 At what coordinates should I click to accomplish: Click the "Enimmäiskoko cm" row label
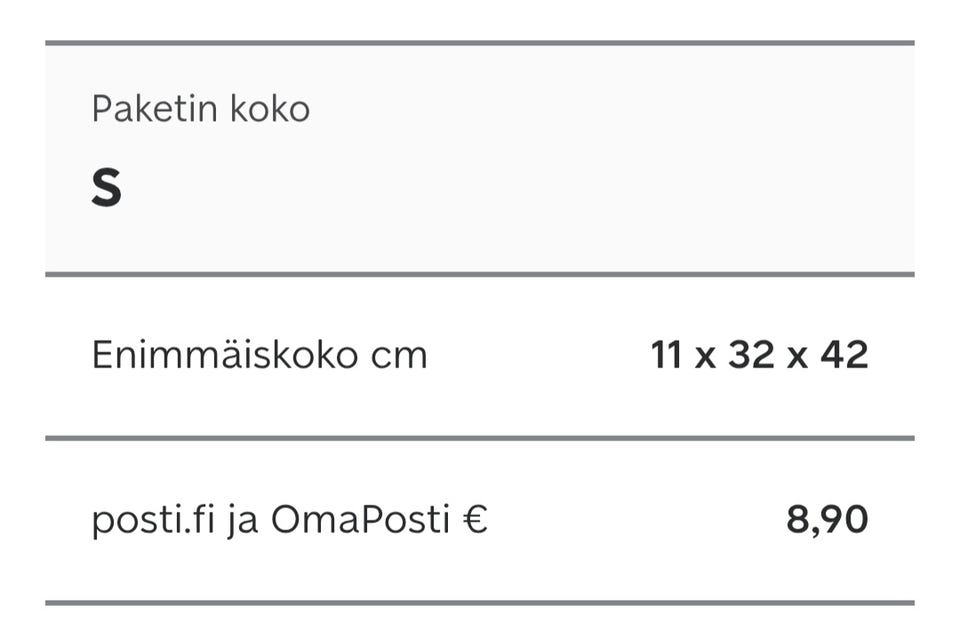coord(259,355)
